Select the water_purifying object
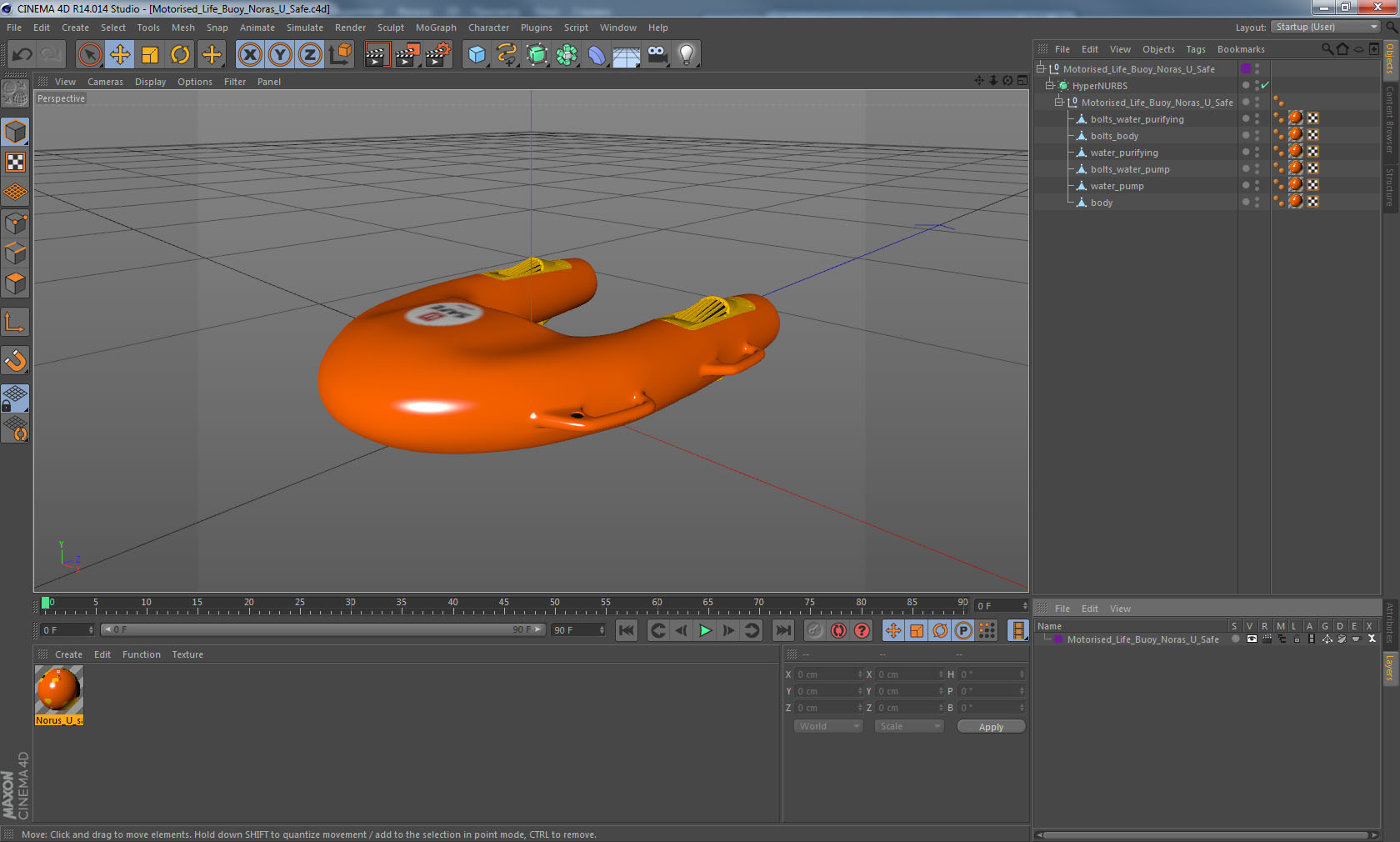This screenshot has height=842, width=1400. [1123, 153]
